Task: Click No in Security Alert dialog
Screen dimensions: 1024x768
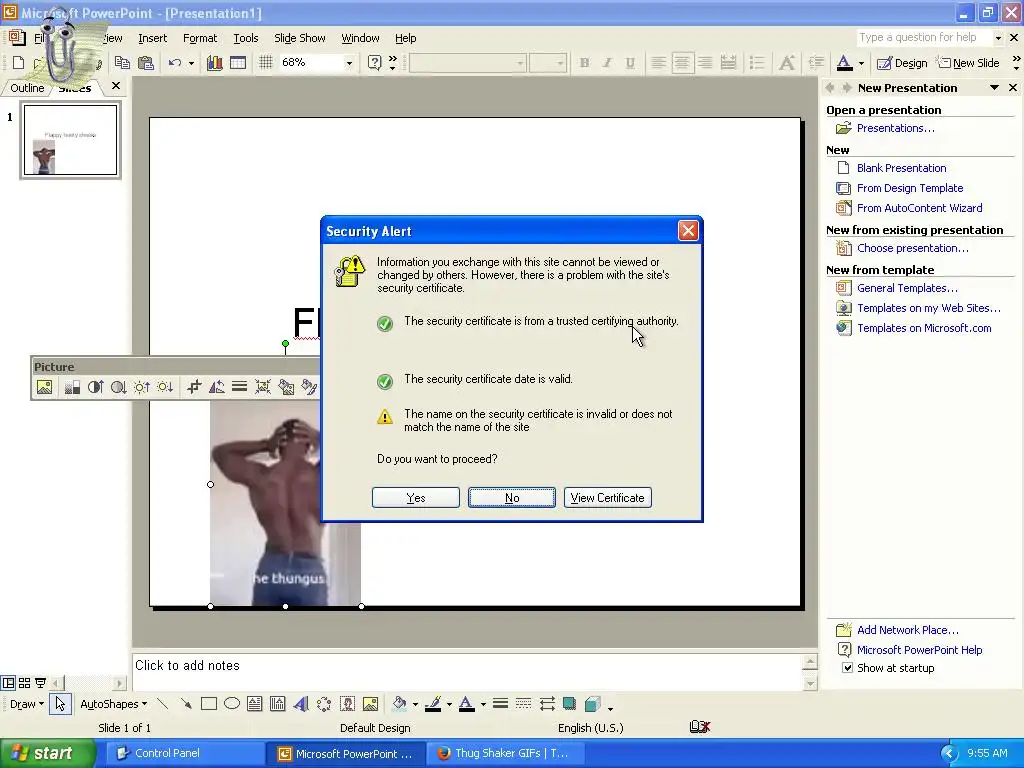Action: click(512, 498)
